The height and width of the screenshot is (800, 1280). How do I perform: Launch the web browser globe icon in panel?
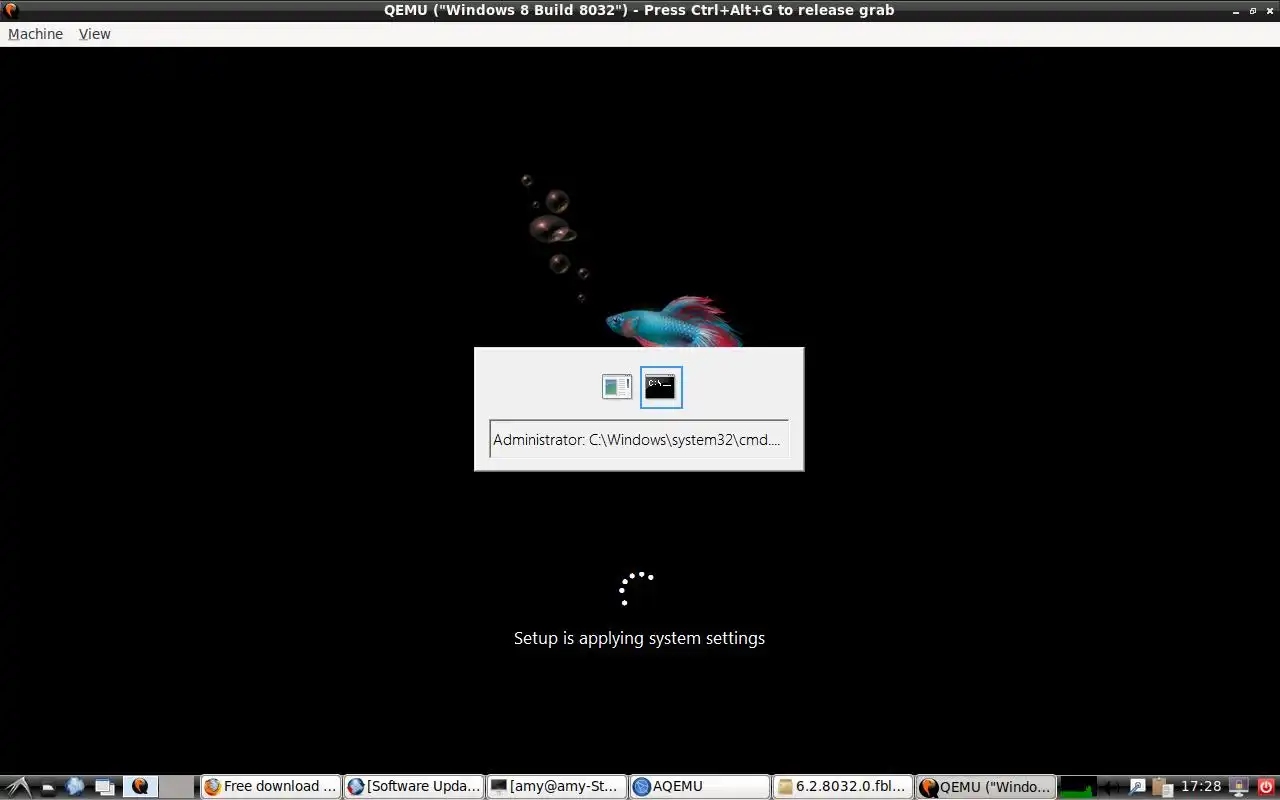pyautogui.click(x=75, y=787)
